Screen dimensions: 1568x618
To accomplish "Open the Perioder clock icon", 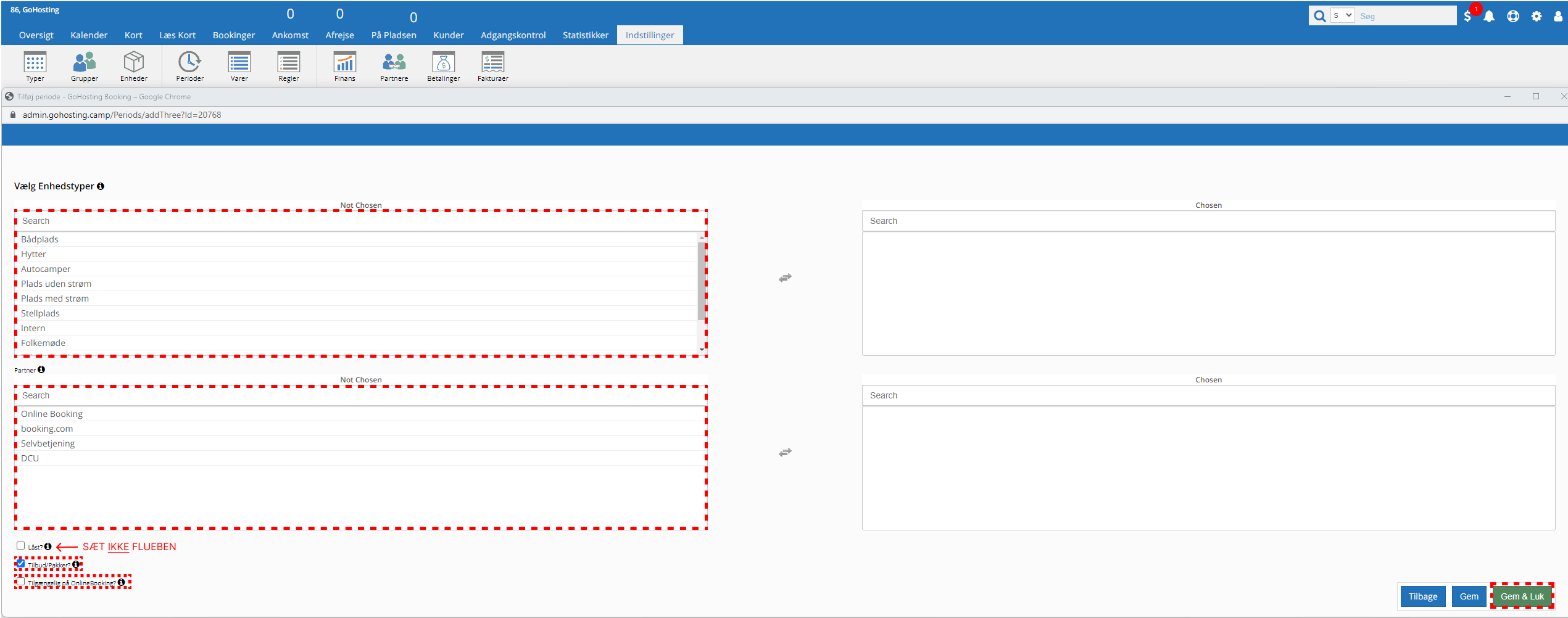I will click(189, 63).
